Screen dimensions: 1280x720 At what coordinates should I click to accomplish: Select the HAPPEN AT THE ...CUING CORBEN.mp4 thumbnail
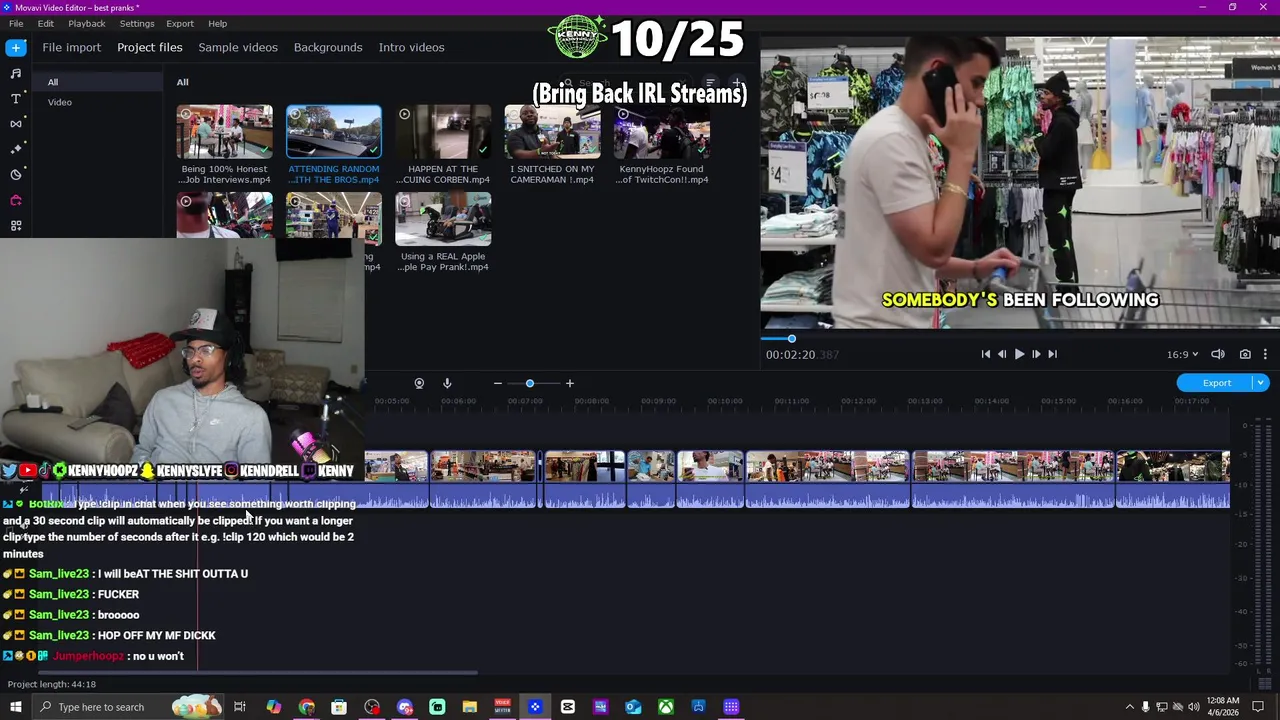[x=443, y=131]
